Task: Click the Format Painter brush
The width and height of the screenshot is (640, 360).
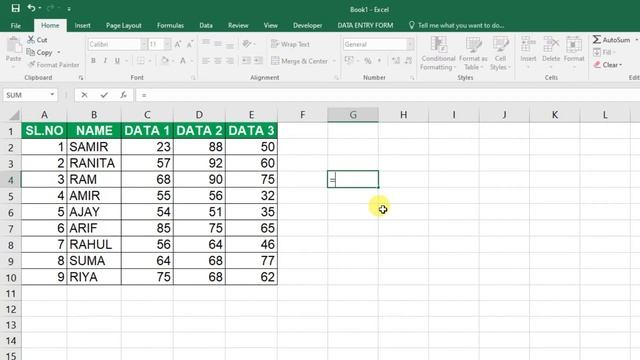Action: pos(31,64)
